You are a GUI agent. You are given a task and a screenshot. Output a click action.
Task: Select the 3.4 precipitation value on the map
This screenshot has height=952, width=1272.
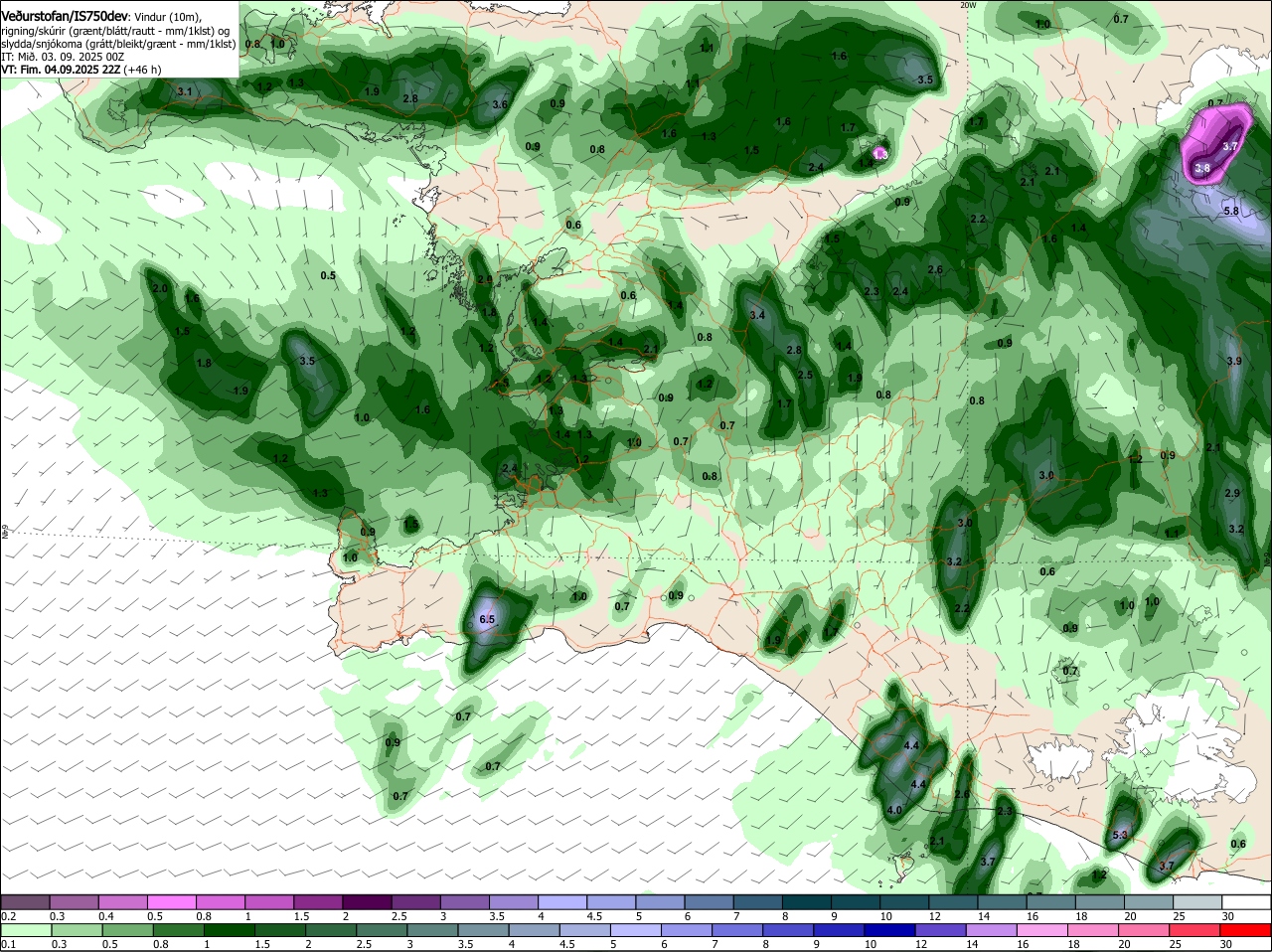pos(757,315)
